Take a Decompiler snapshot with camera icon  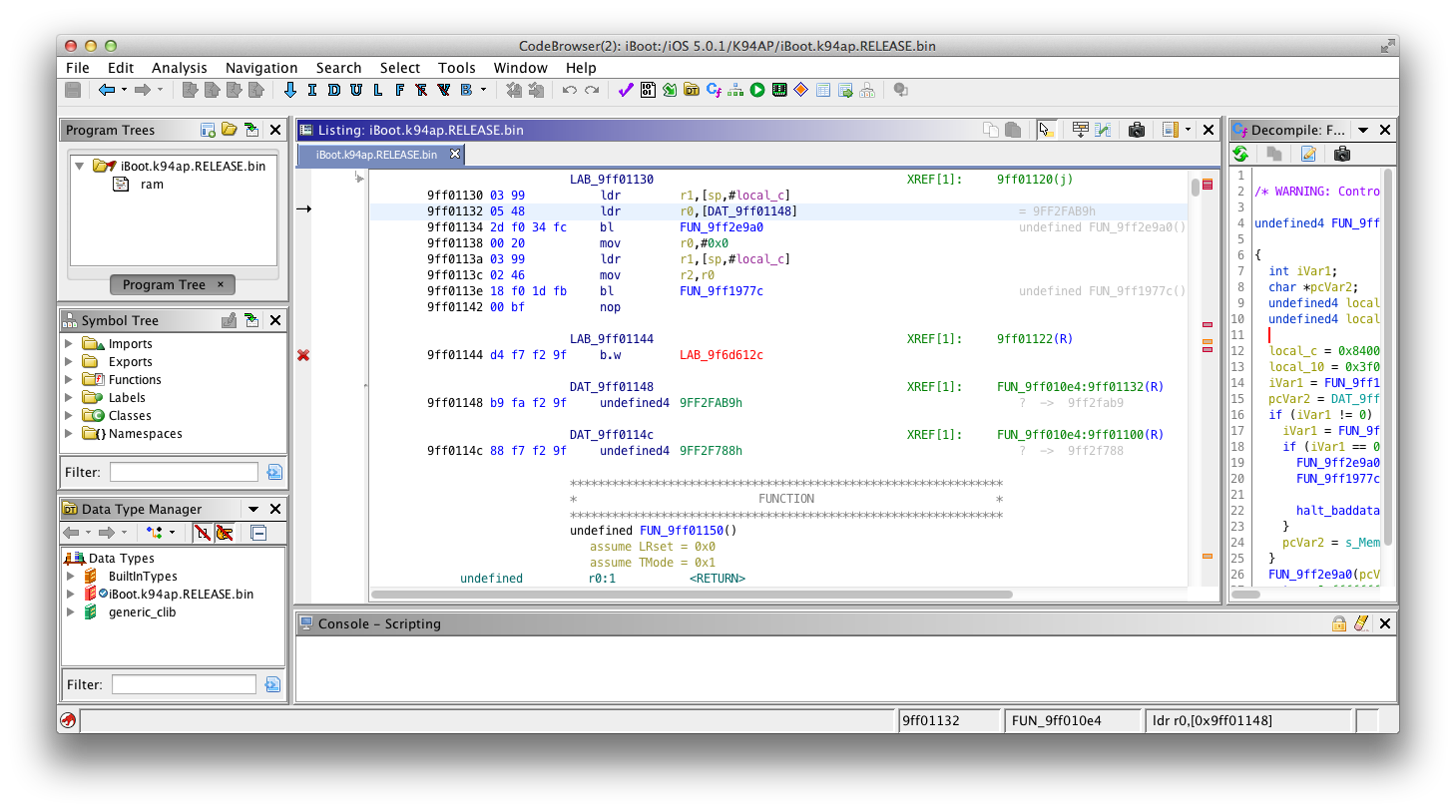[1342, 154]
